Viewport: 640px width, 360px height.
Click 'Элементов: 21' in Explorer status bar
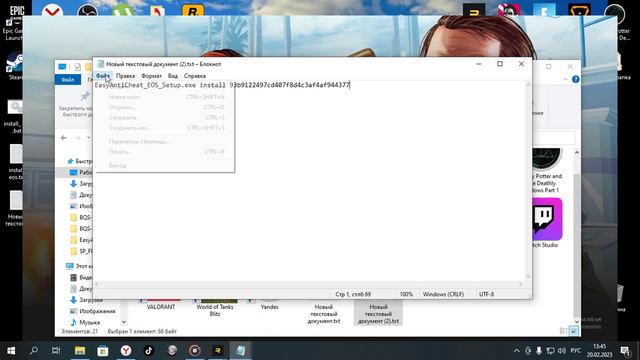tap(79, 331)
